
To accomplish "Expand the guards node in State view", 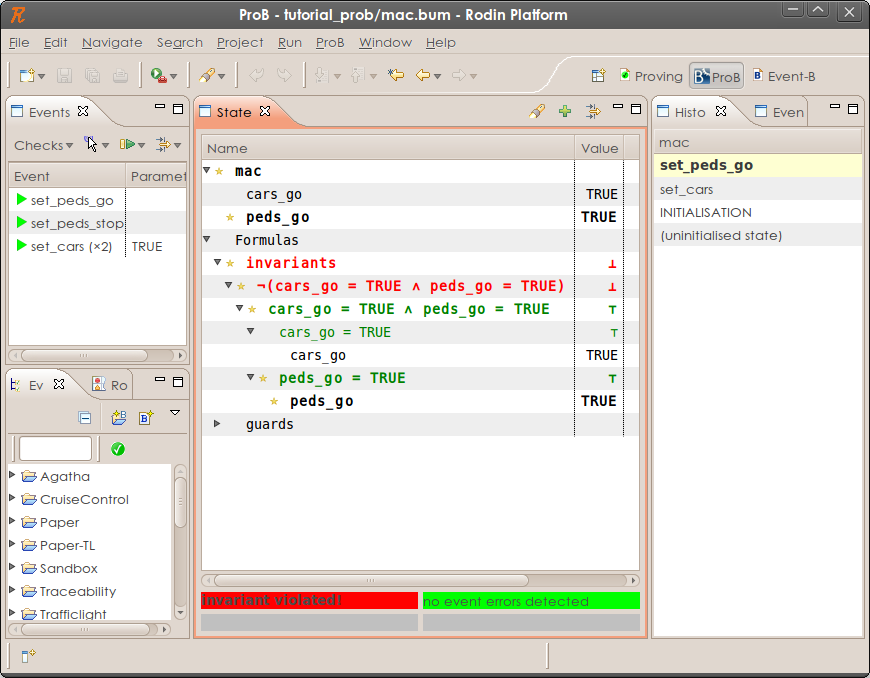I will click(217, 424).
